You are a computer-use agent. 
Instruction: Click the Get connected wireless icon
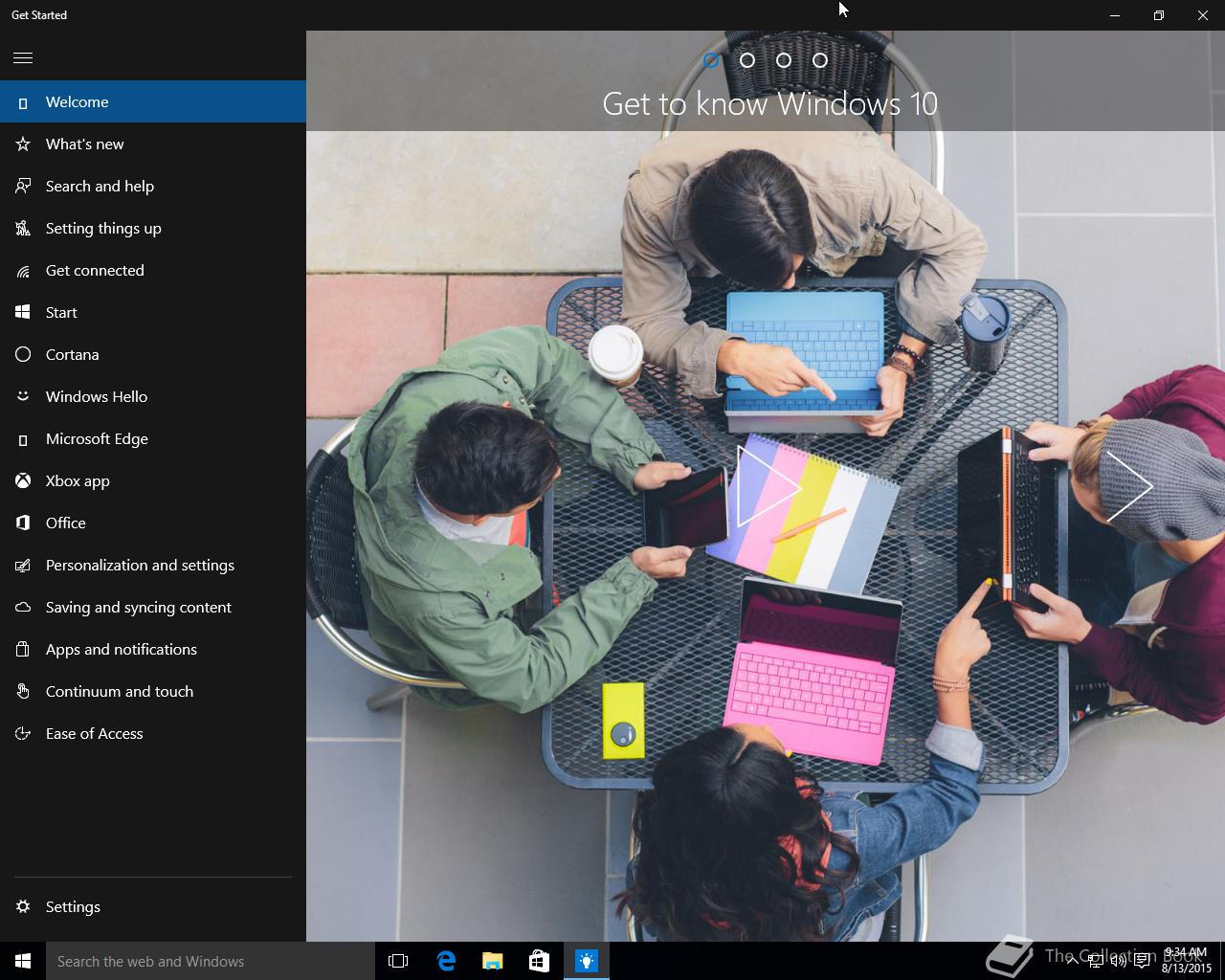(23, 271)
